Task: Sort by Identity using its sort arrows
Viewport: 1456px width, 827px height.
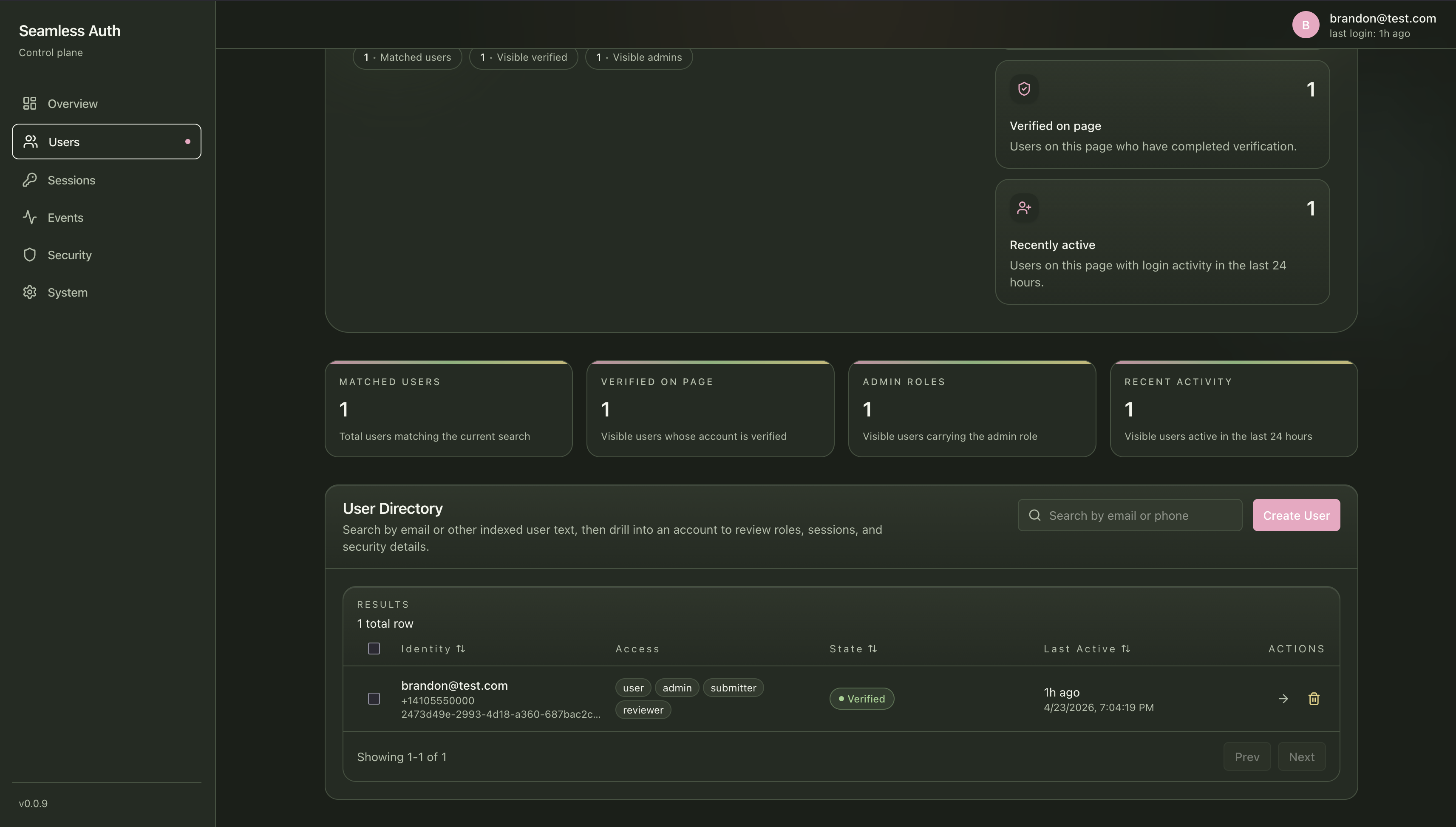Action: [461, 649]
